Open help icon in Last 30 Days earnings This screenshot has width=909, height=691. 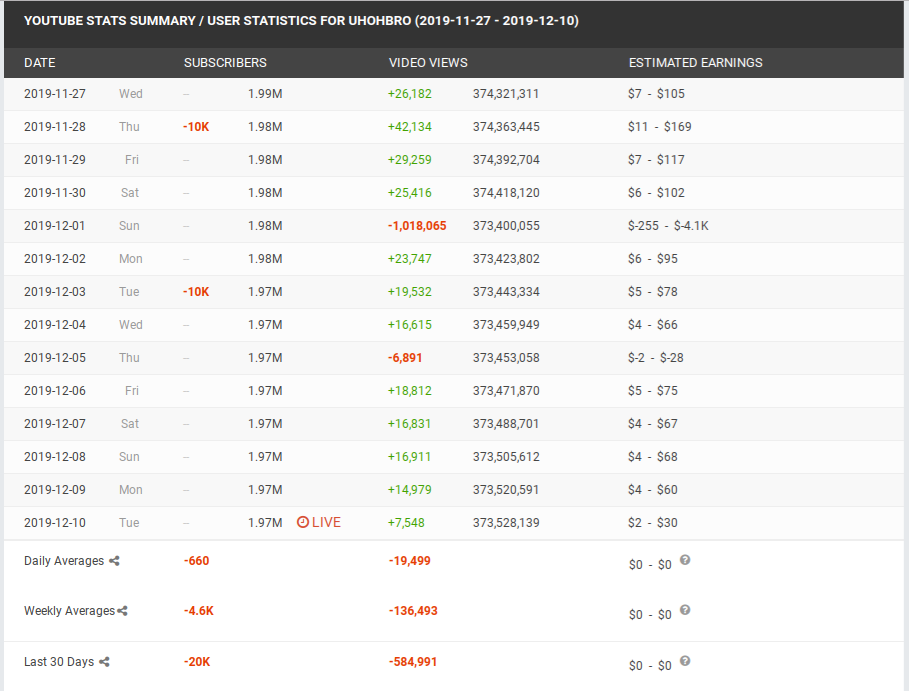(x=685, y=661)
